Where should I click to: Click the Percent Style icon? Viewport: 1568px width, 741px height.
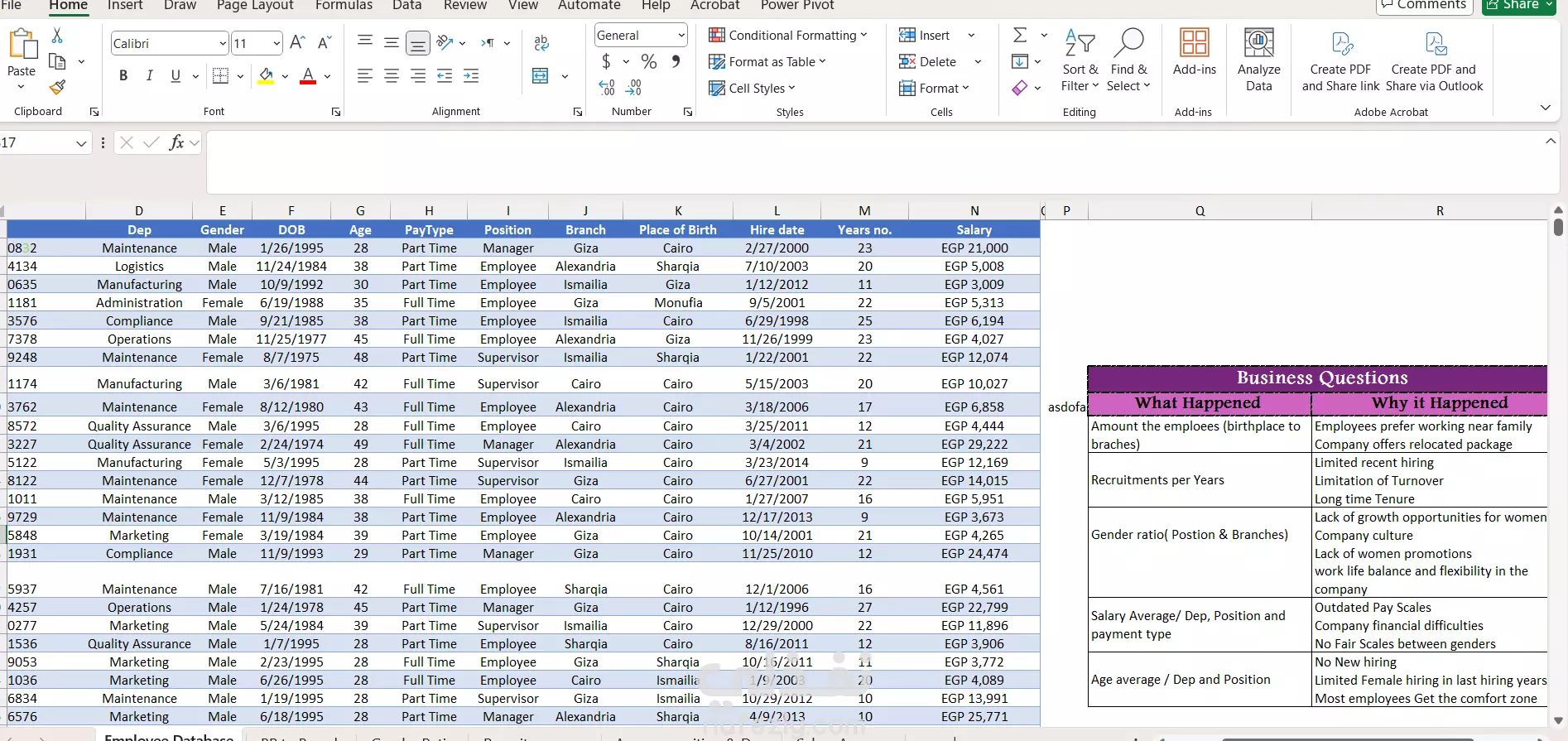649,61
